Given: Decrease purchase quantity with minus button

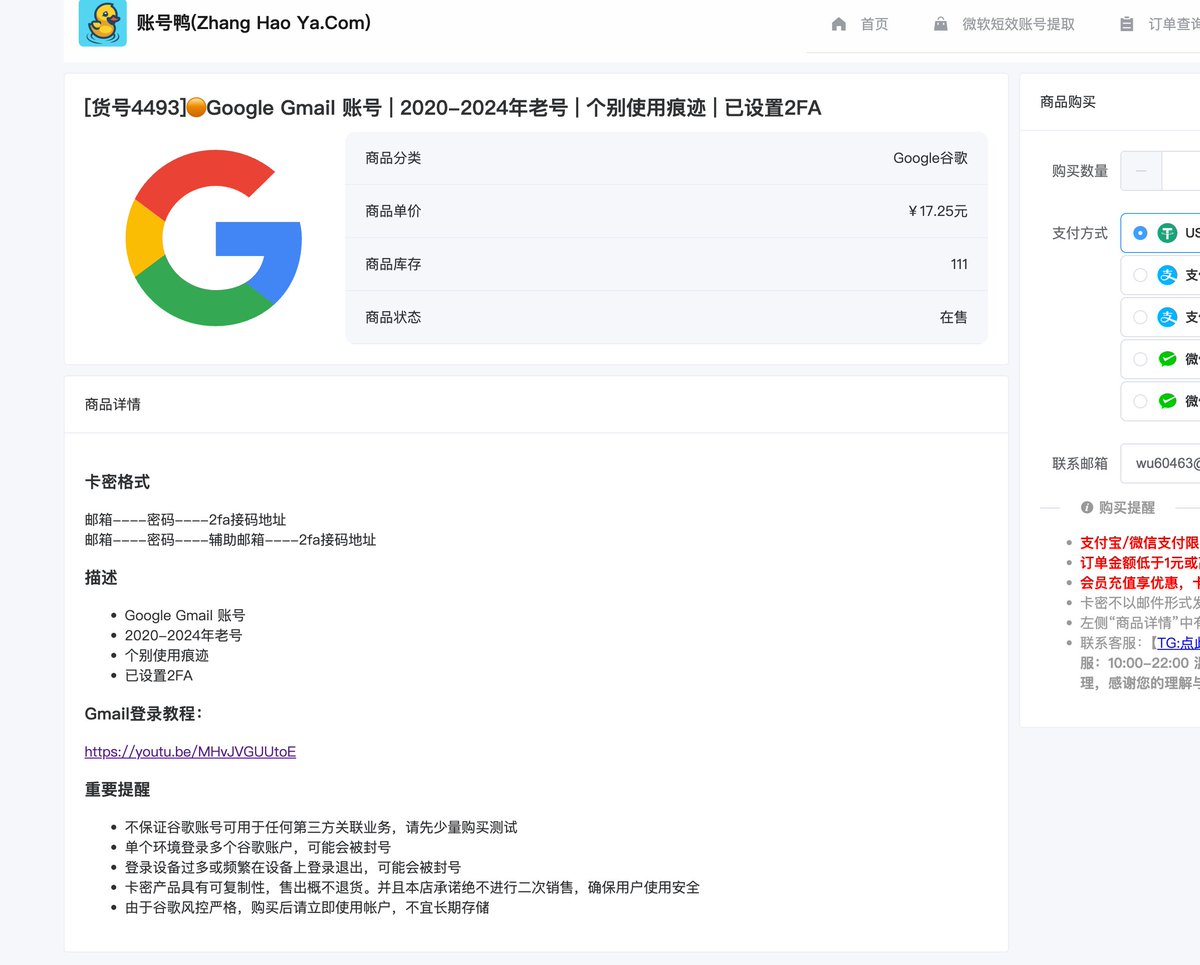Looking at the screenshot, I should pos(1141,171).
